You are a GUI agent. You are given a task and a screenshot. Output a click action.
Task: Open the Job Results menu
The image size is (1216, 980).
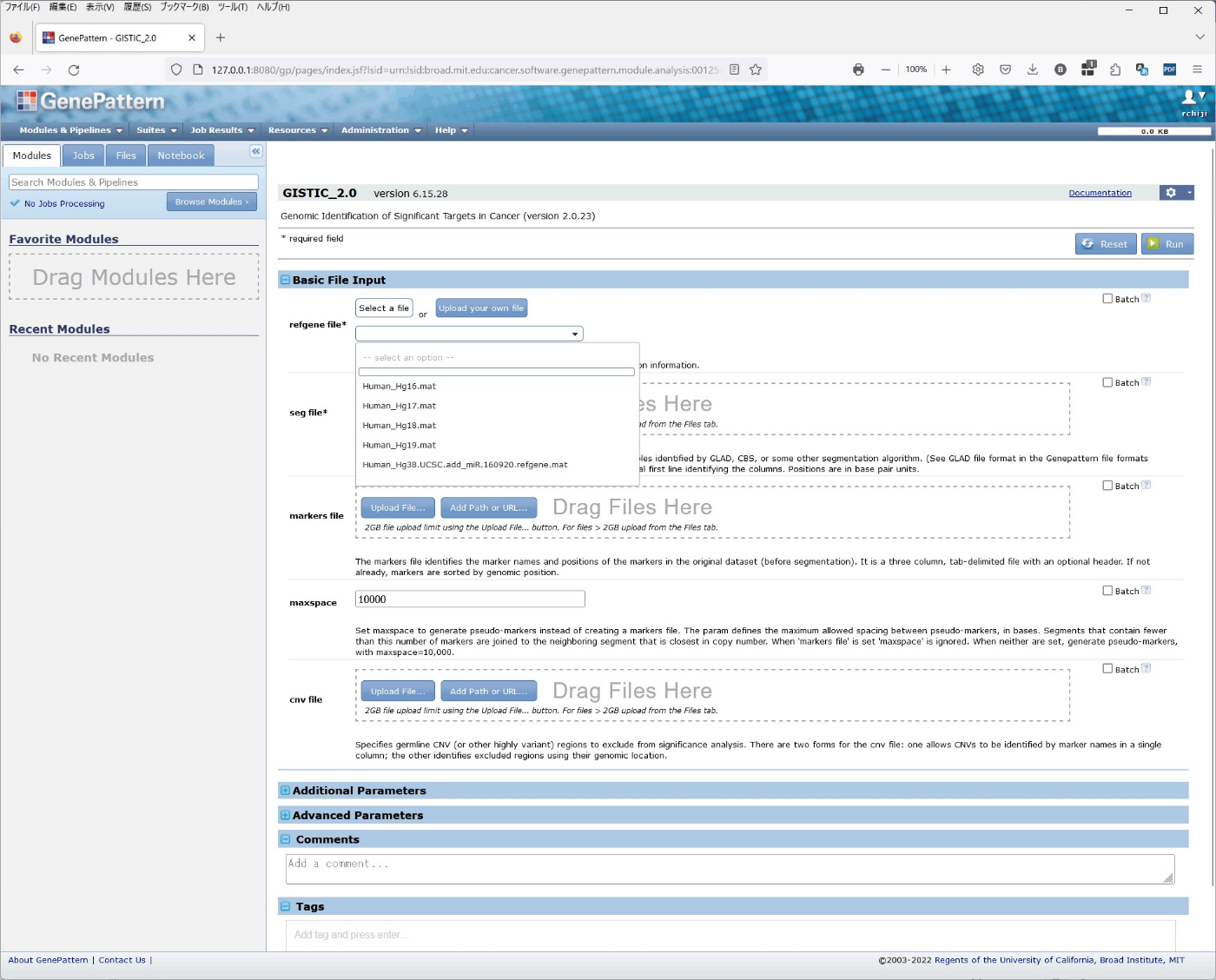222,130
